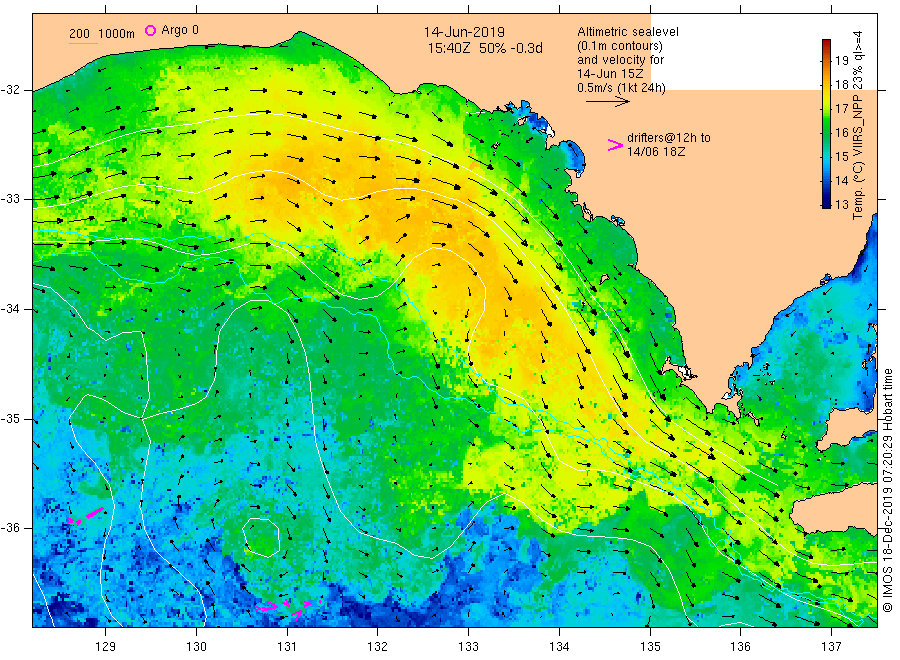Click the IMOS copyright timestamp text
This screenshot has height=660, width=900.
[x=887, y=491]
